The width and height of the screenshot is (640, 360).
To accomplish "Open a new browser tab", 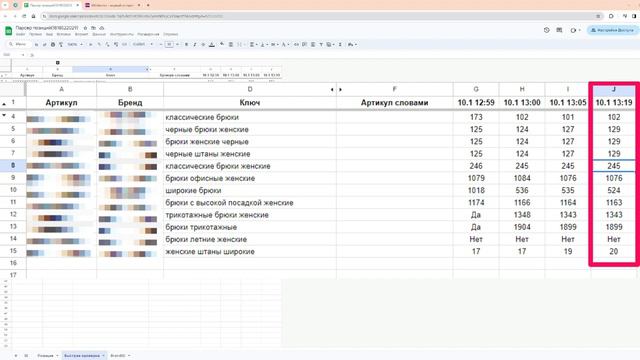I will point(148,5).
